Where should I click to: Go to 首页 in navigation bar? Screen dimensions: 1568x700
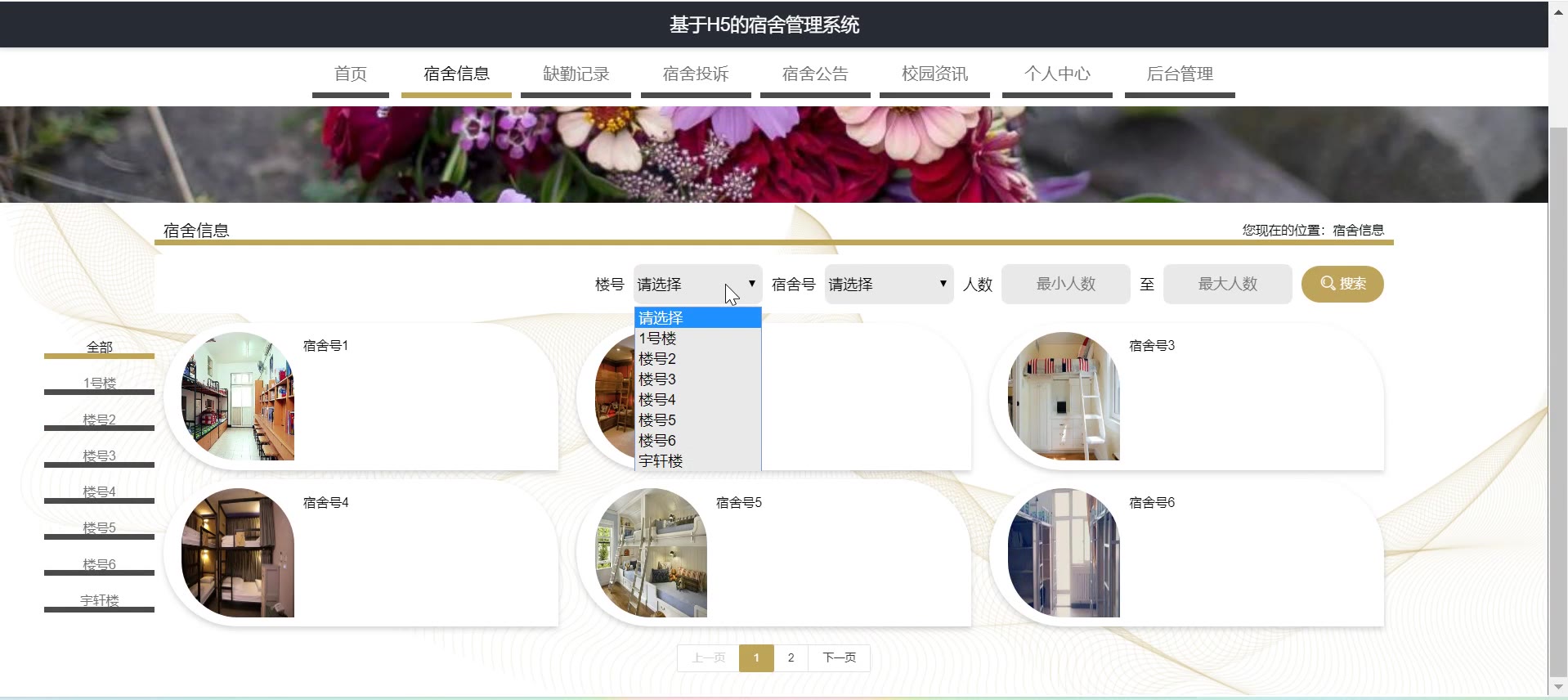351,74
